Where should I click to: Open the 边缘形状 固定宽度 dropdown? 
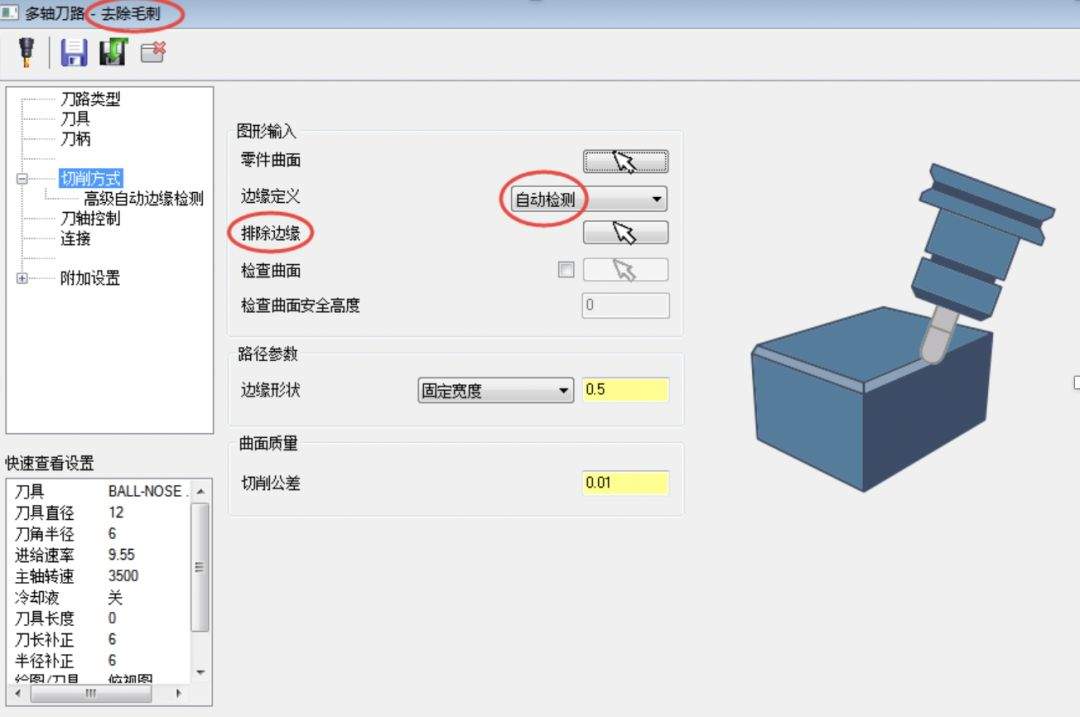coord(495,391)
